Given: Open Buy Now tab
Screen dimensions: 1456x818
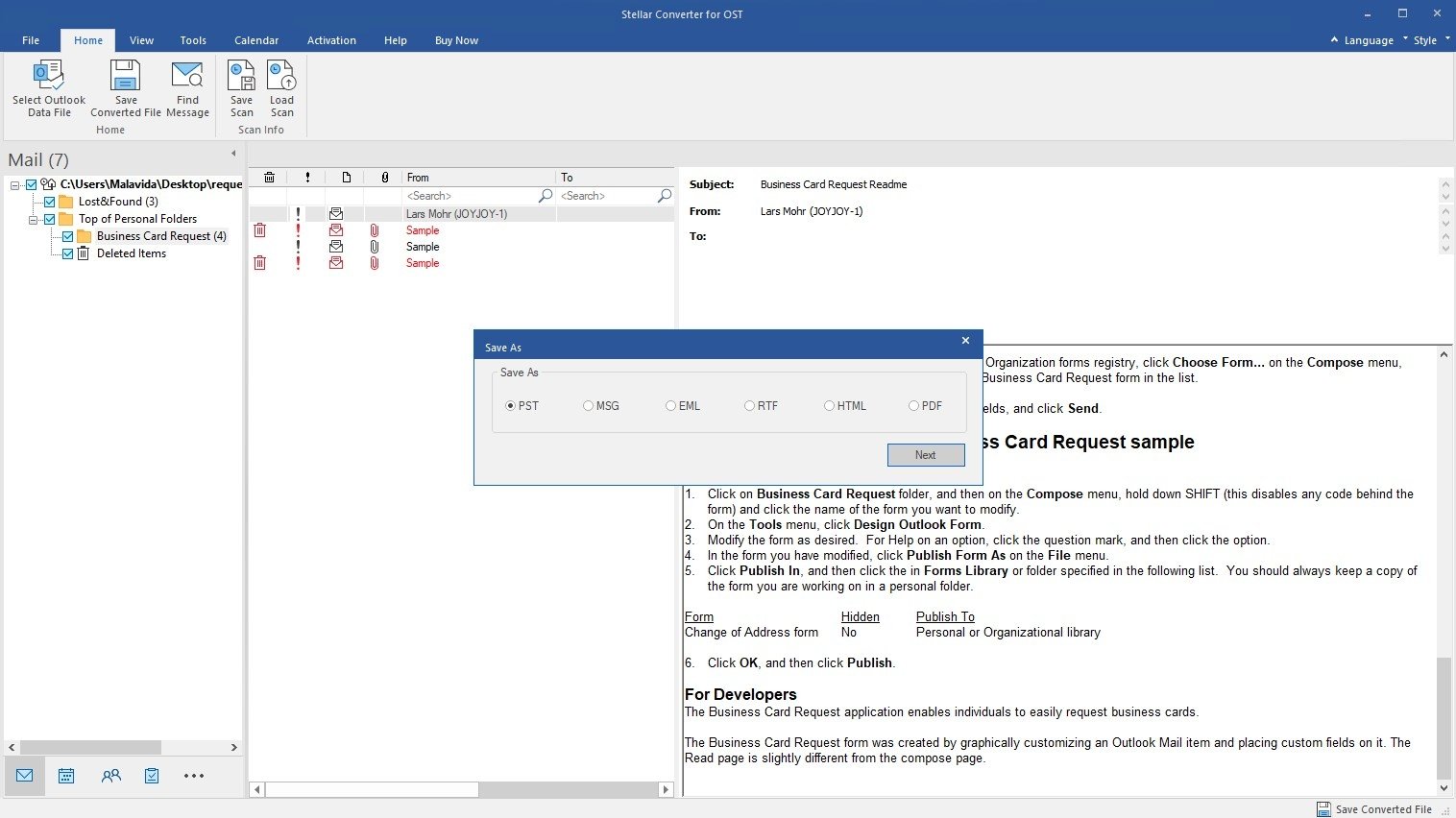Looking at the screenshot, I should point(456,40).
